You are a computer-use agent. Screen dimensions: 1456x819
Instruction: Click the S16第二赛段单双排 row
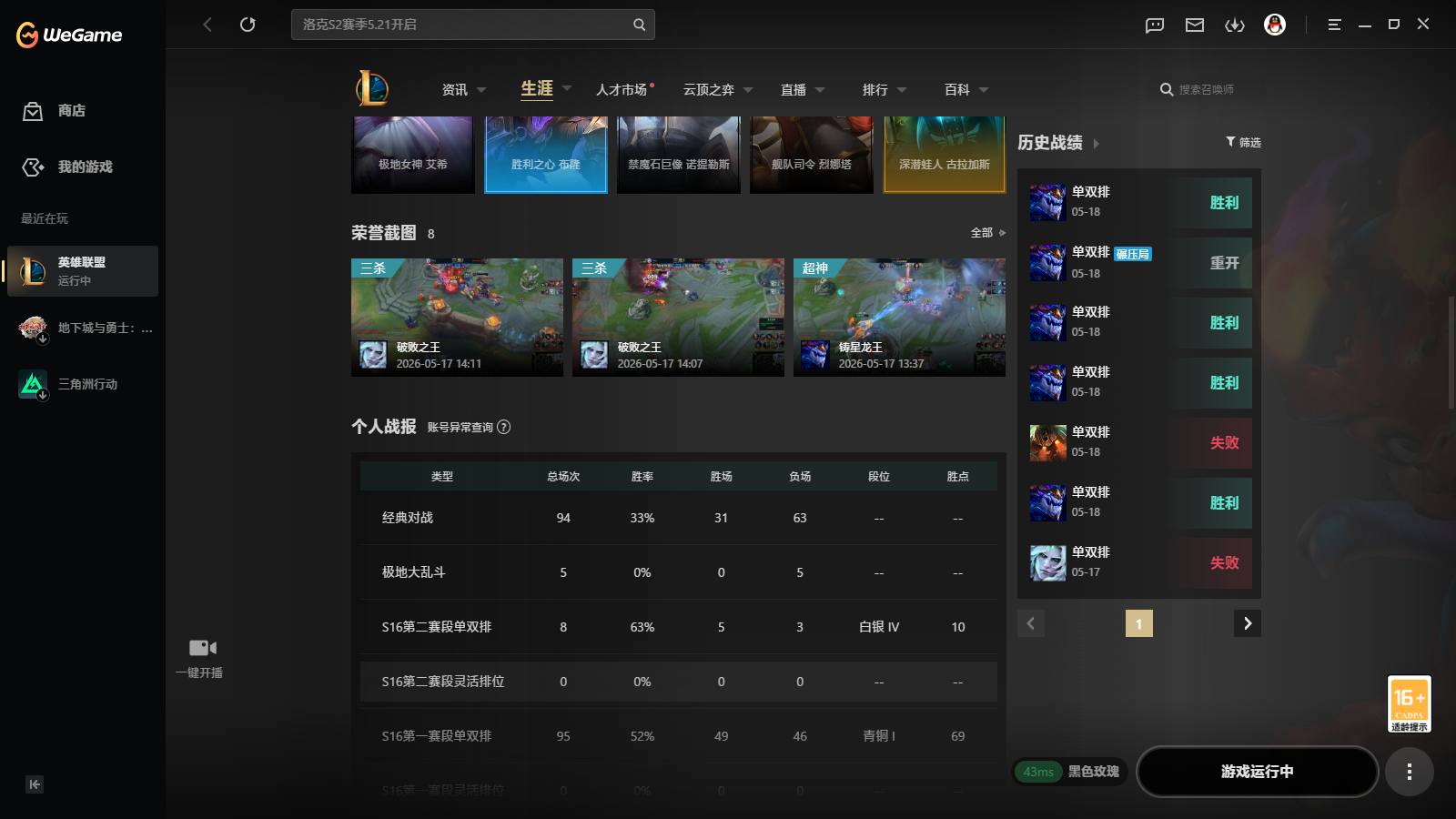point(678,627)
